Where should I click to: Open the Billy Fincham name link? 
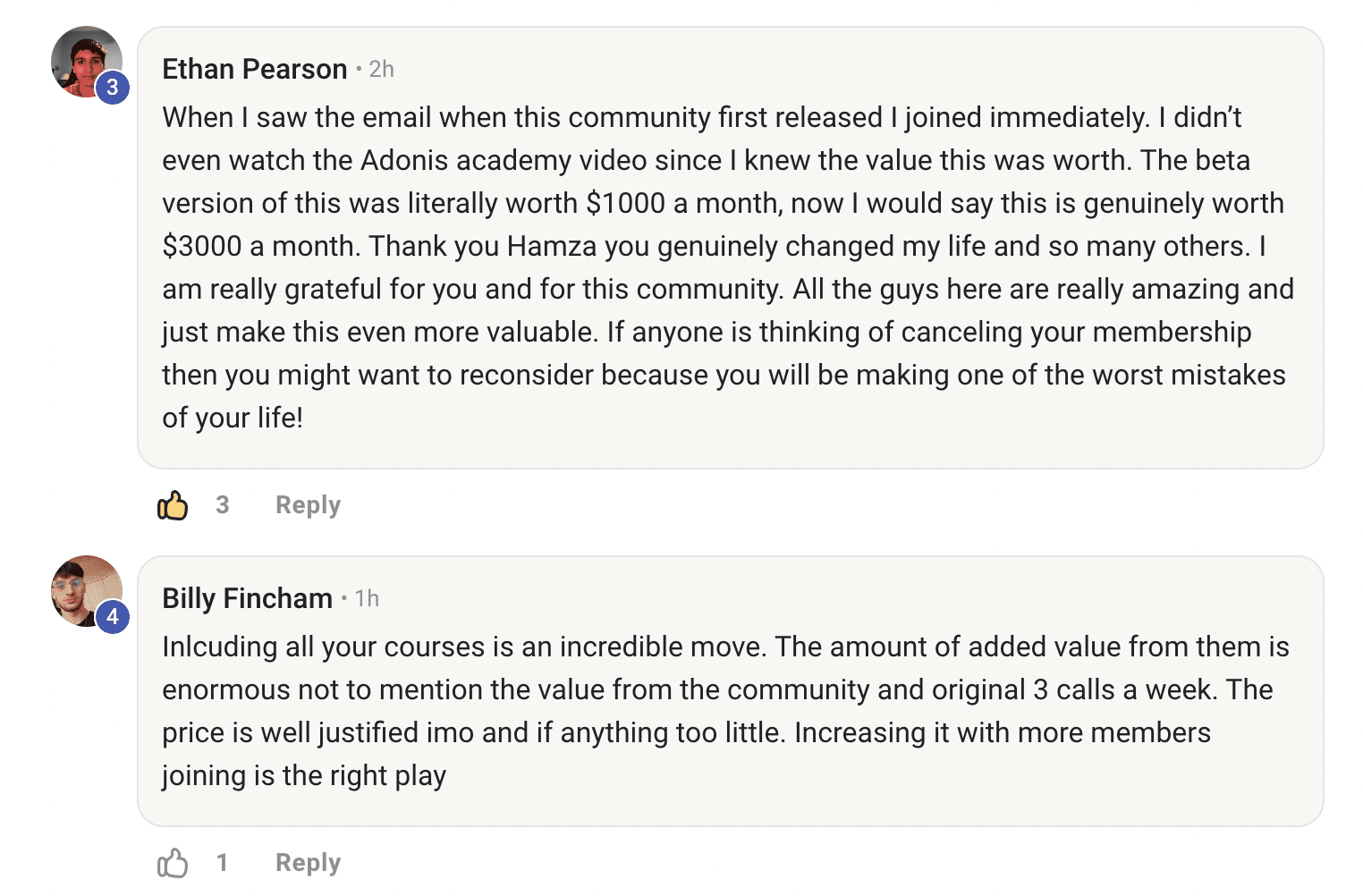click(248, 598)
